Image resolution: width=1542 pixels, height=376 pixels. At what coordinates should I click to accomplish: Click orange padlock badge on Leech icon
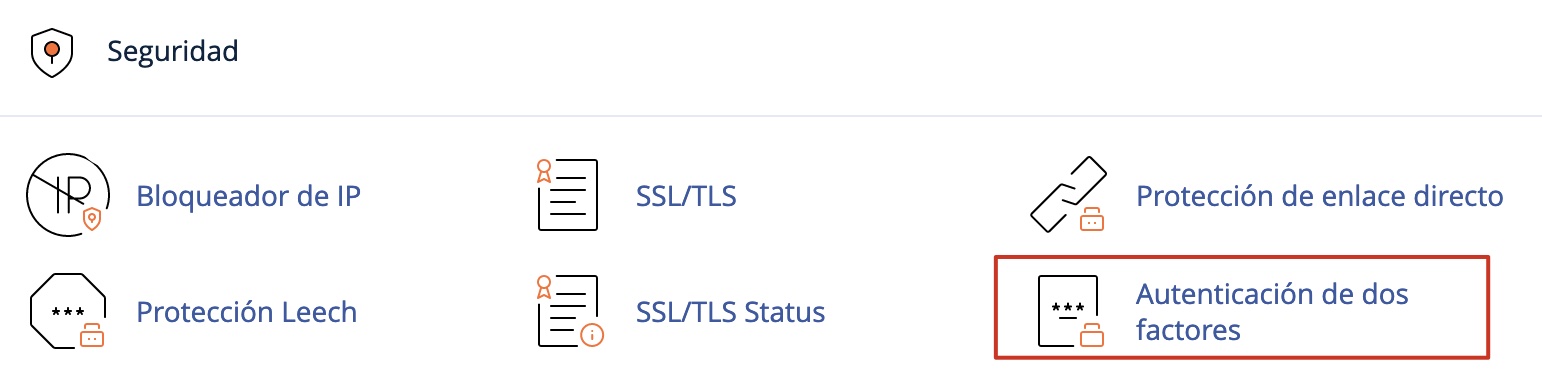pyautogui.click(x=93, y=334)
